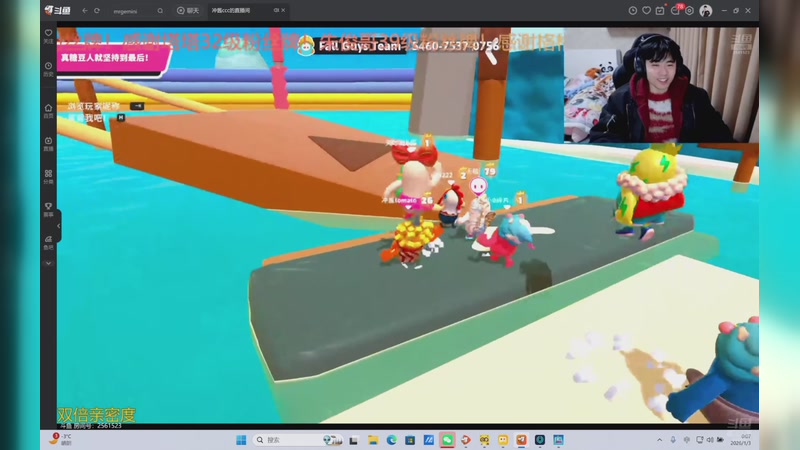
Task: Go back with the left arrow button
Action: pos(85,11)
